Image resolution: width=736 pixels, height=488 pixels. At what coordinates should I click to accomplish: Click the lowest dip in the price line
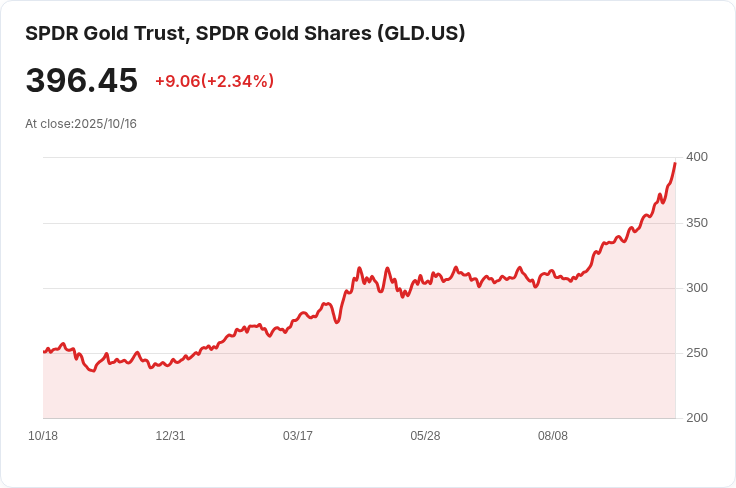tap(93, 371)
